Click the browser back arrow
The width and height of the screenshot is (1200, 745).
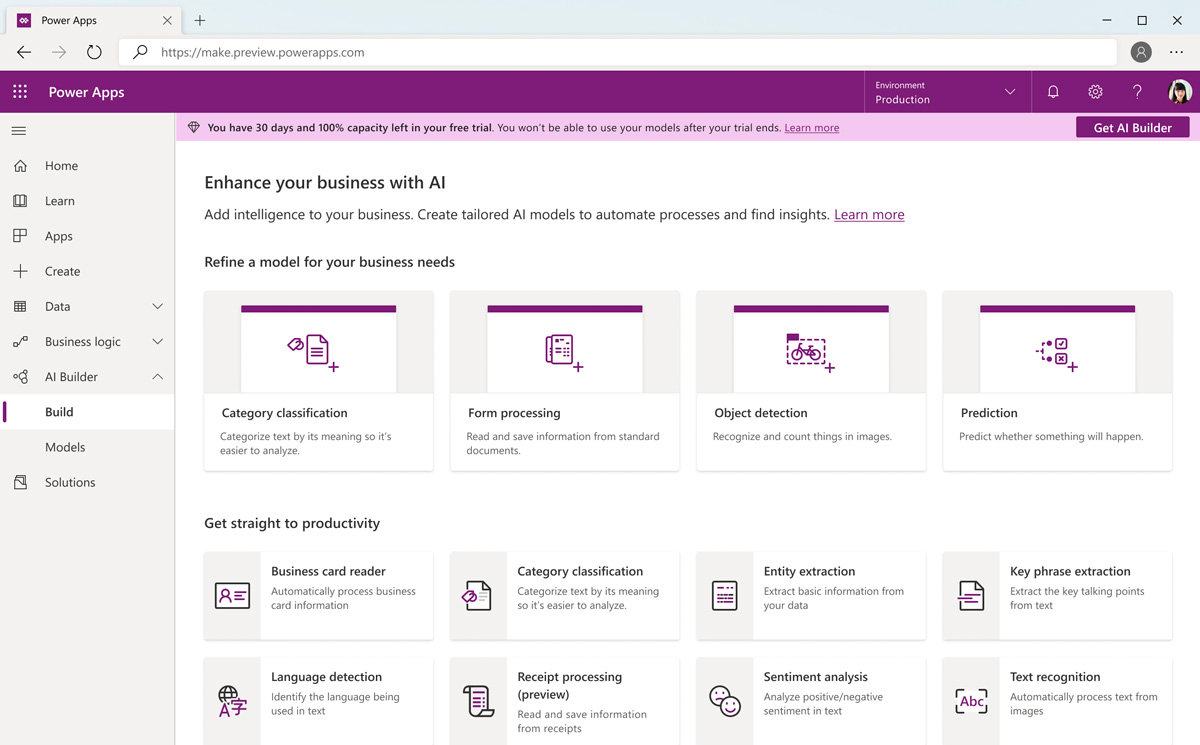point(24,52)
